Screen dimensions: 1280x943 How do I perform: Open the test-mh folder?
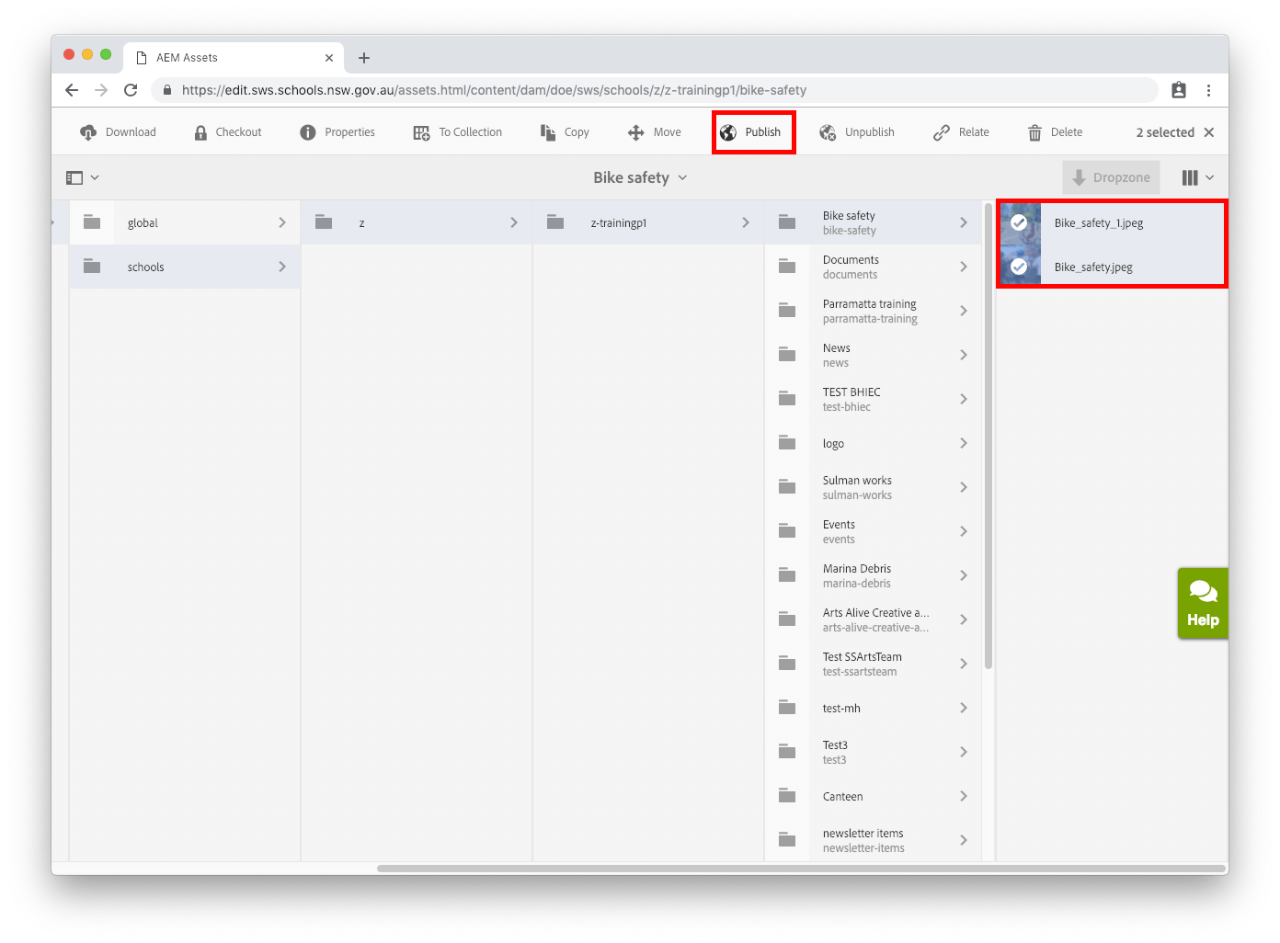click(873, 708)
